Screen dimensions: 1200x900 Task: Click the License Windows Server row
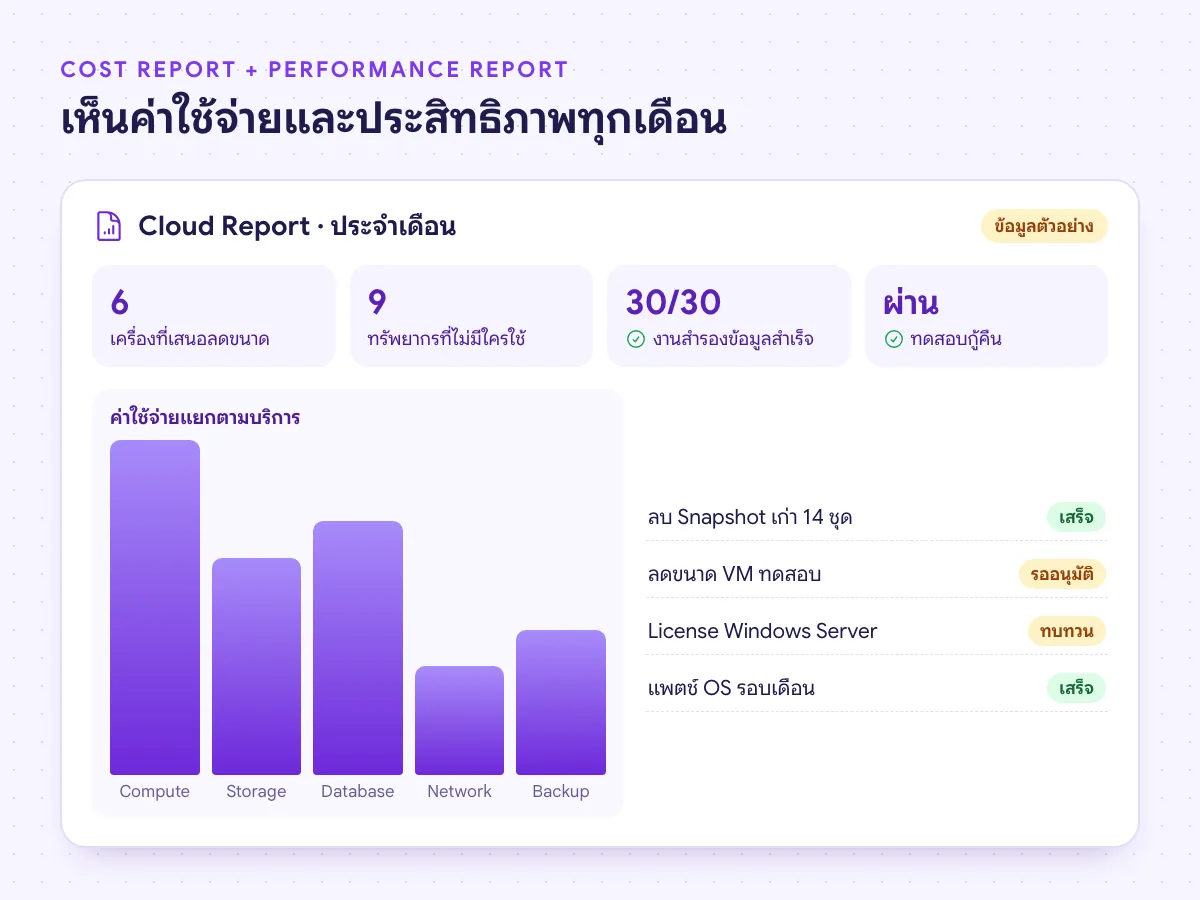877,631
